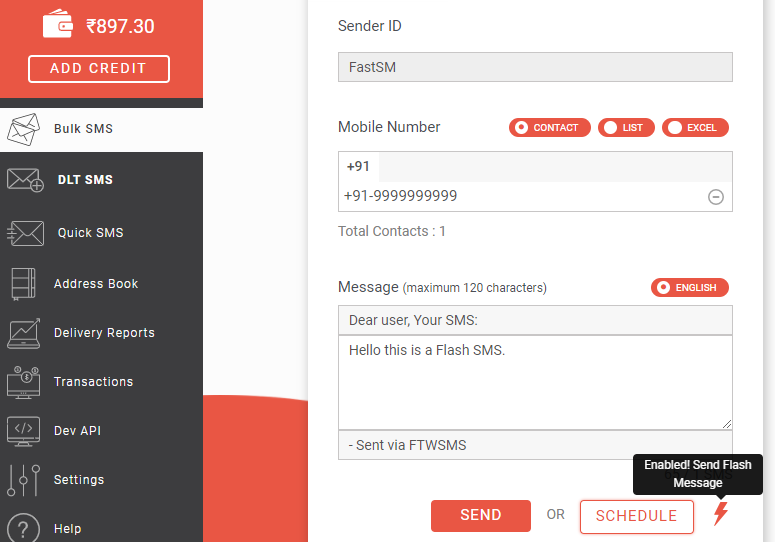777x542 pixels.
Task: Open Bulk SMS envelope icon
Action: [x=23, y=129]
